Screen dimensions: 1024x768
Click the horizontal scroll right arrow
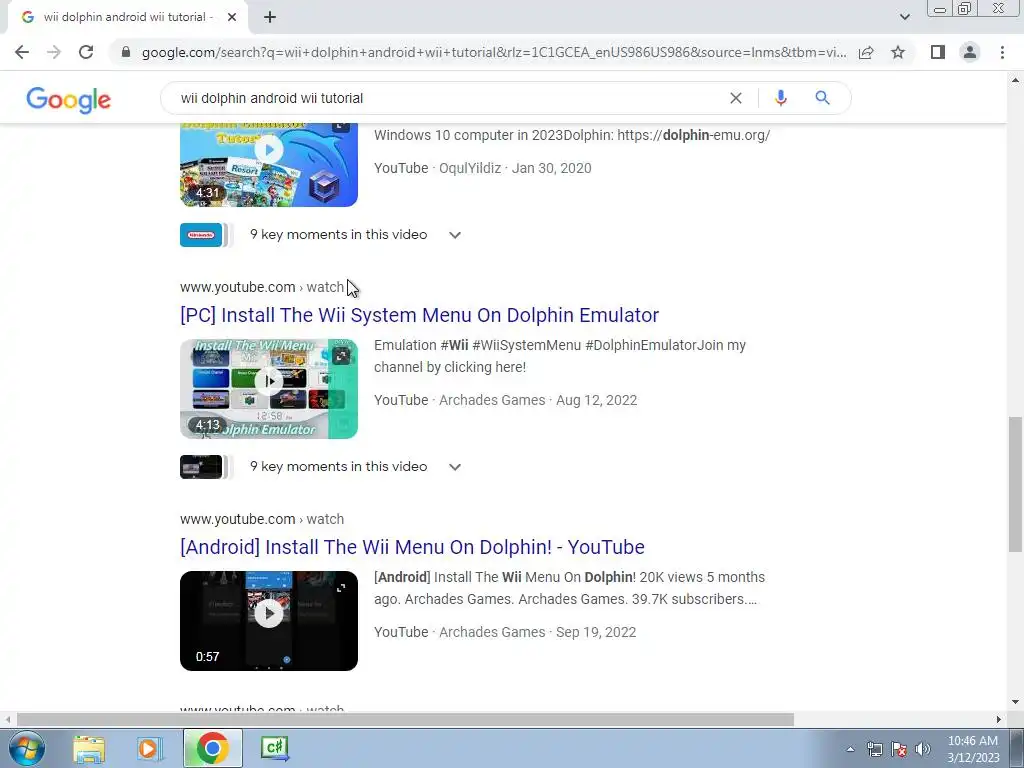pos(999,719)
